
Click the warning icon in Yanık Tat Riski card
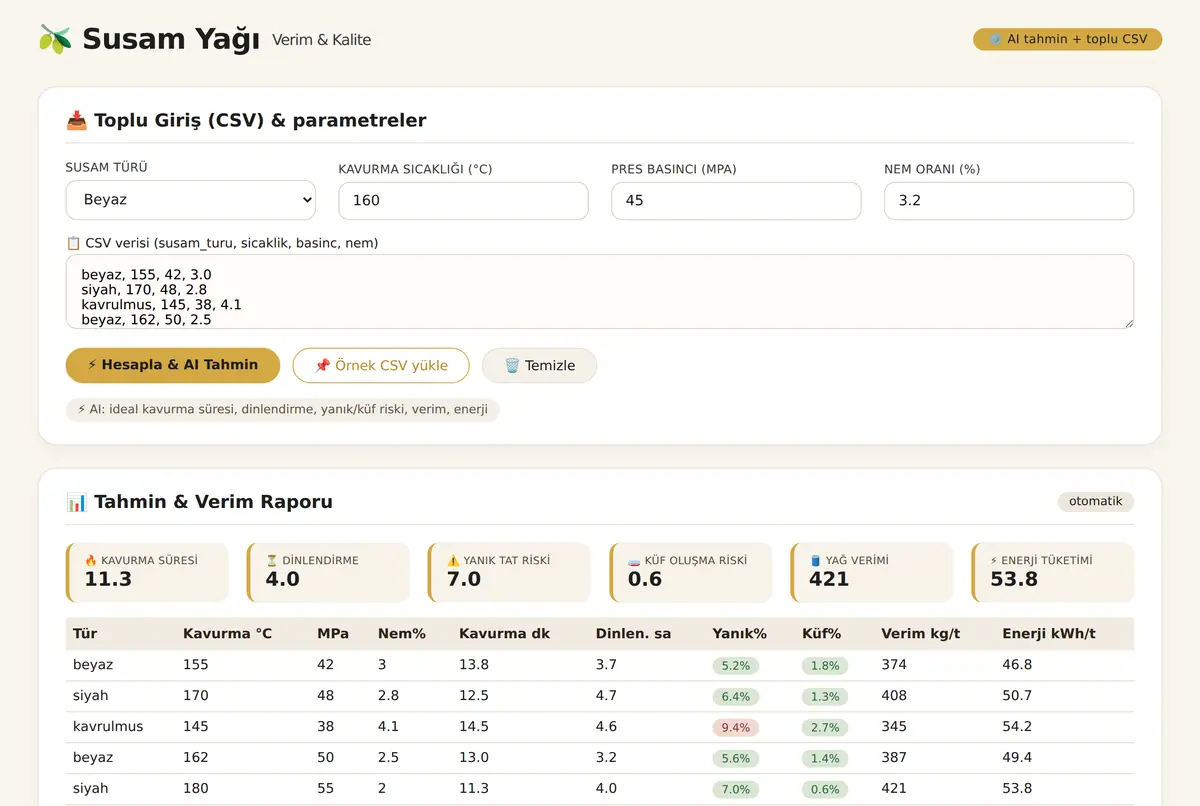(453, 561)
